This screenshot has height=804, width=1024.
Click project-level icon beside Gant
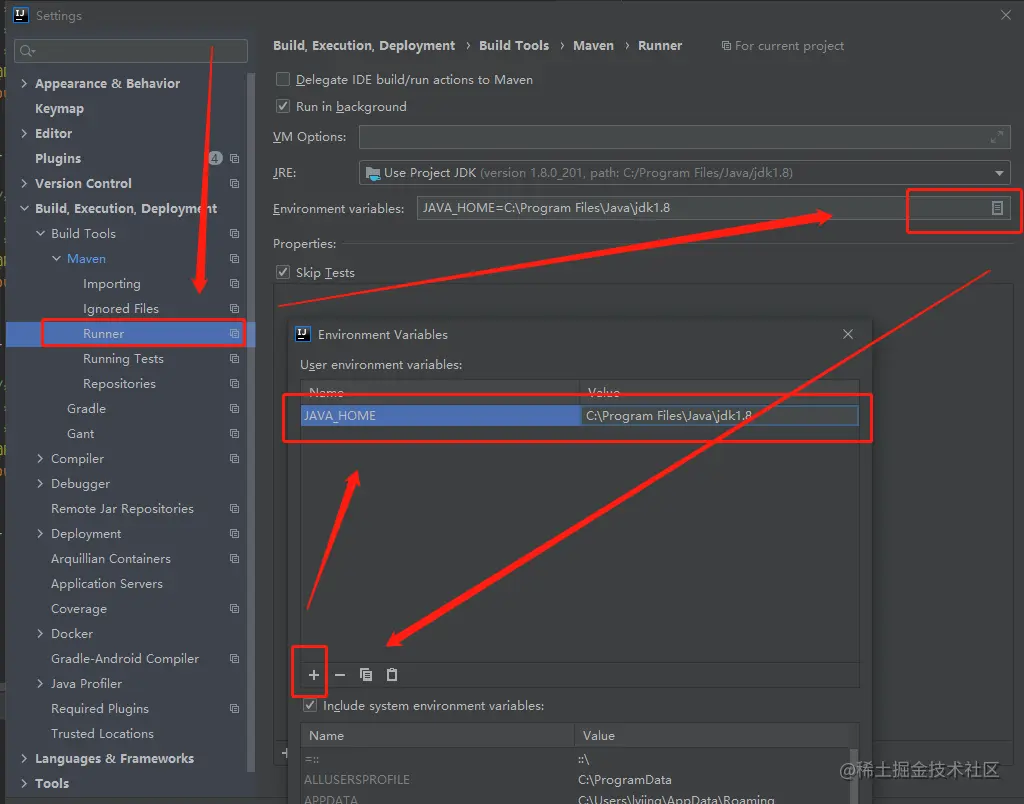[234, 434]
